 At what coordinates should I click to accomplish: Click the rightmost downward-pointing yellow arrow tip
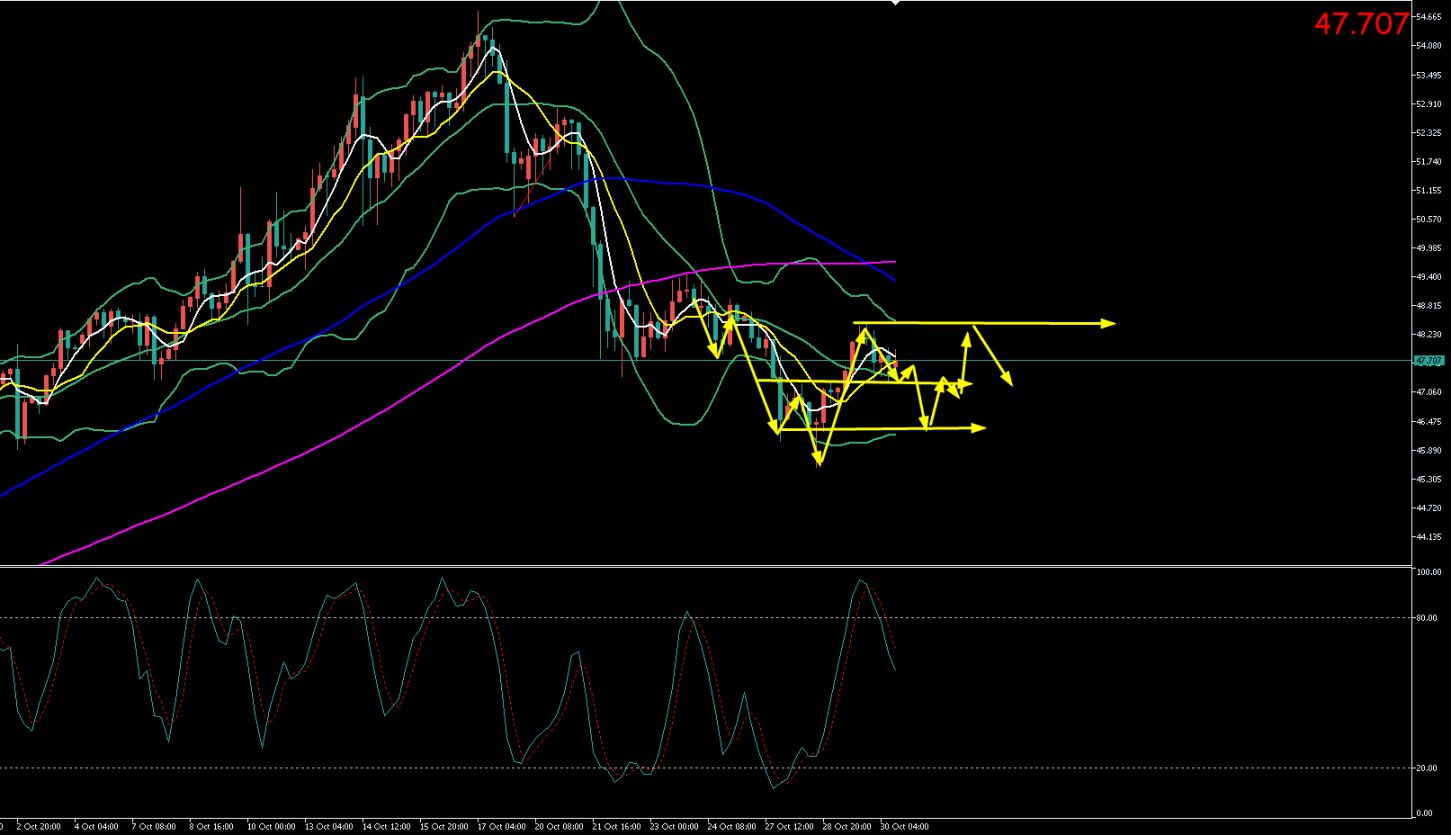point(1009,383)
